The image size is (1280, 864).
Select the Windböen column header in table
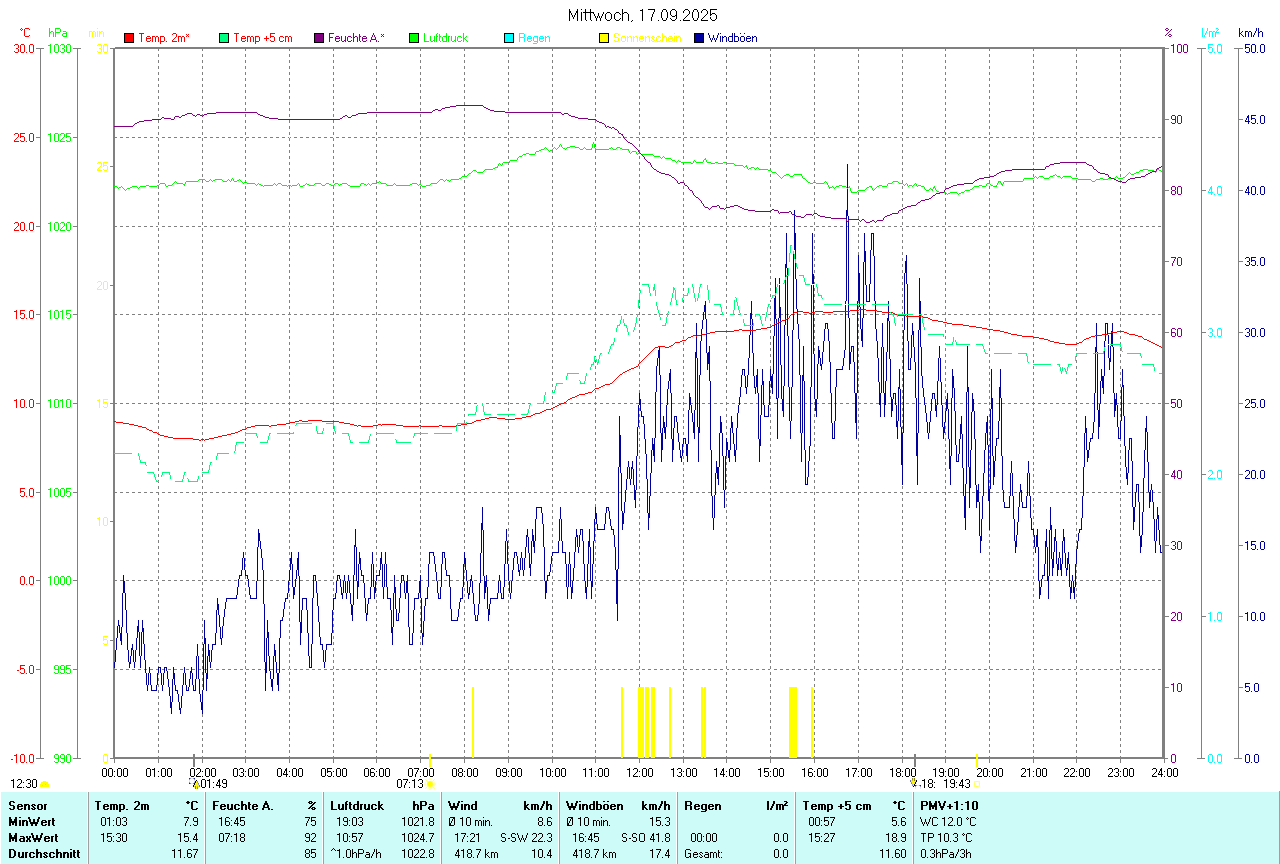coord(594,806)
